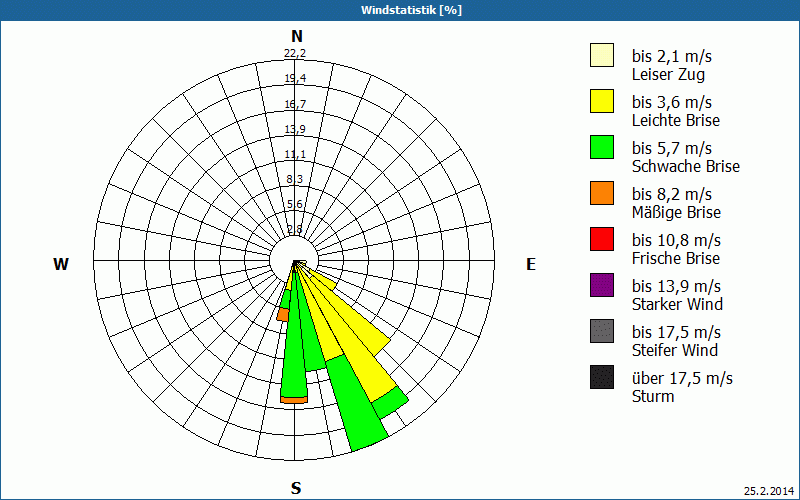Click the 'Sturm' legend label

(653, 396)
